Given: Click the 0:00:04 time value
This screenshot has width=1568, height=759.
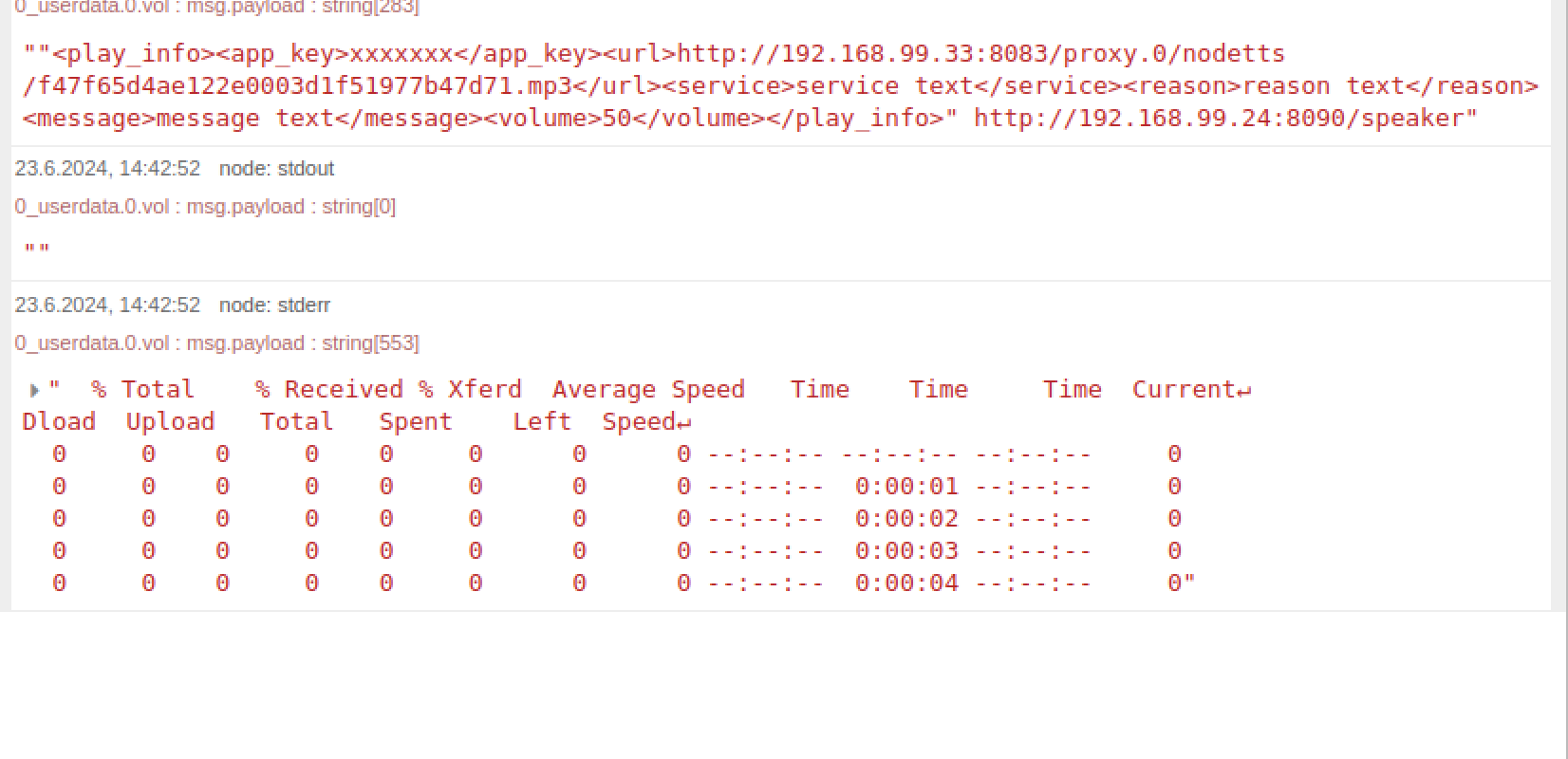Looking at the screenshot, I should [x=906, y=583].
